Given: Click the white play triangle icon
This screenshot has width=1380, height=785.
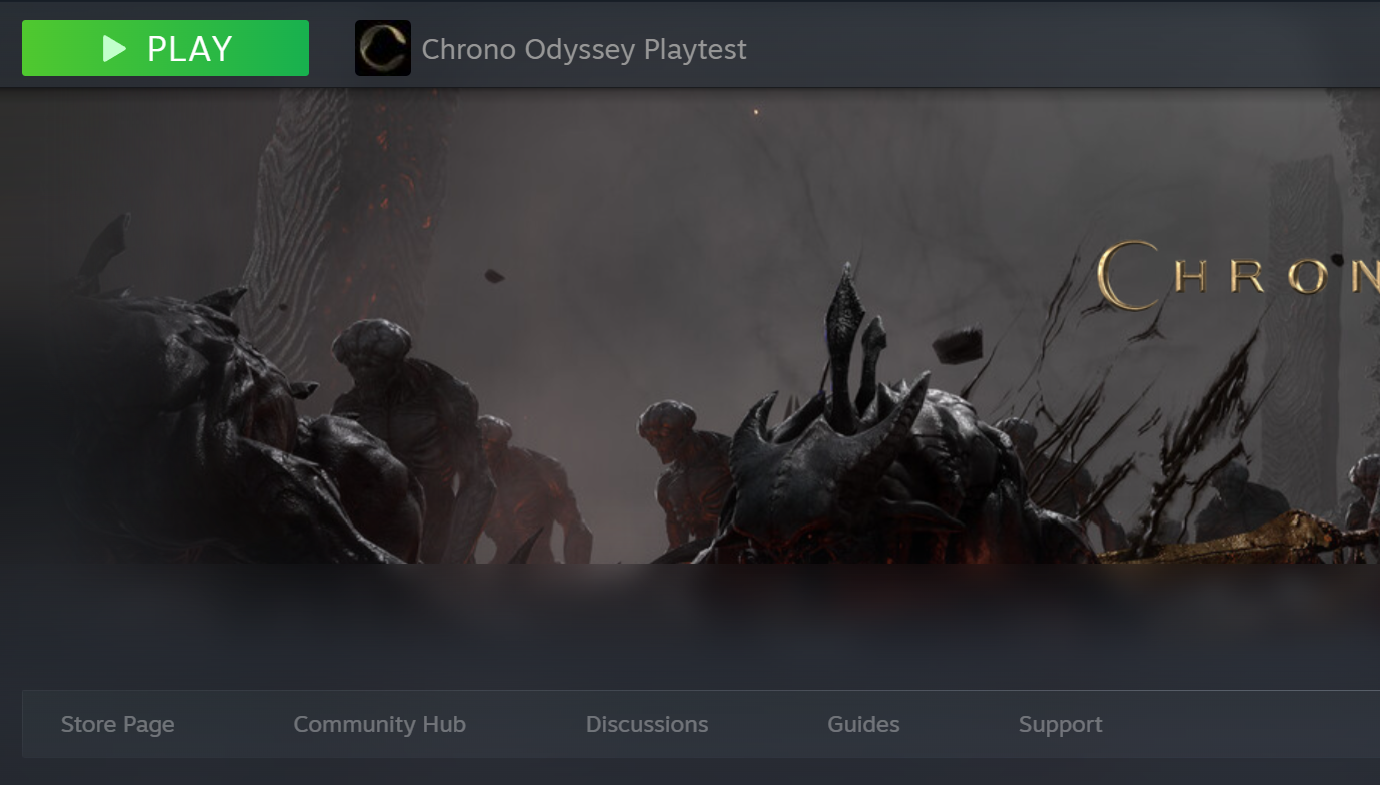Looking at the screenshot, I should coord(114,48).
